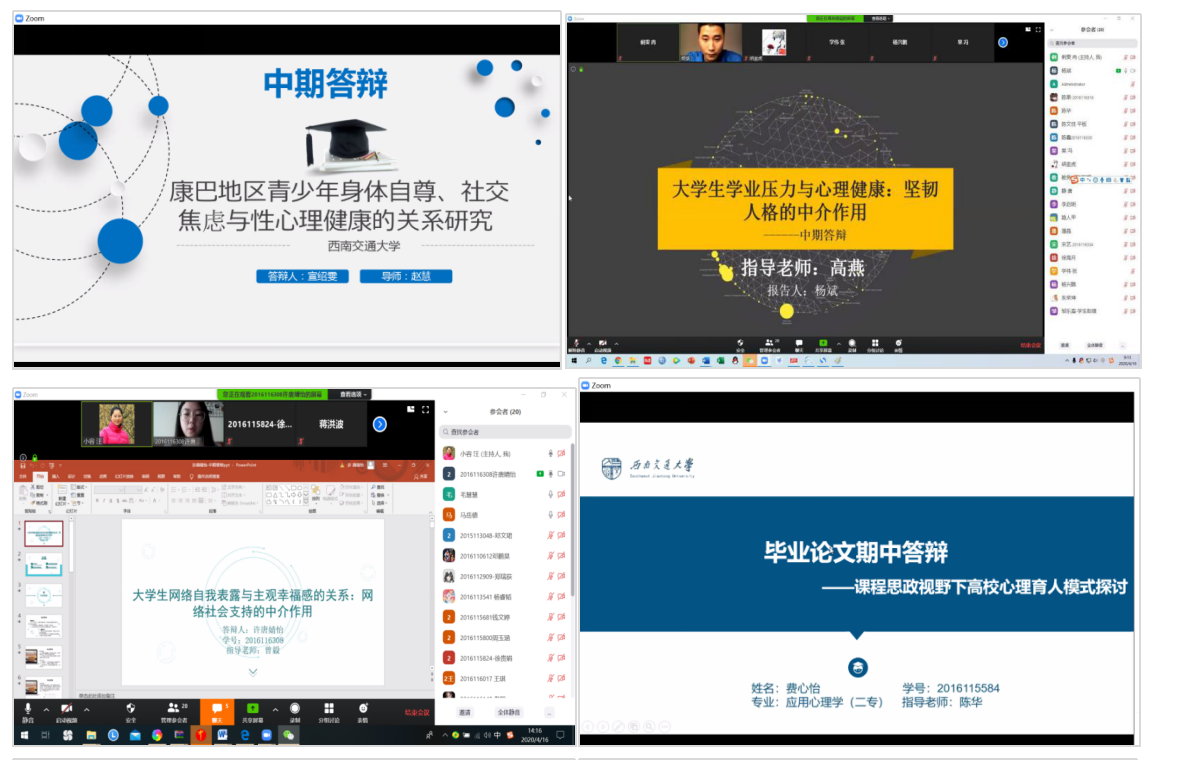Expand arrow next to 共享屏幕 in 许唐婧怡's meeting
The height and width of the screenshot is (760, 1182).
click(275, 709)
